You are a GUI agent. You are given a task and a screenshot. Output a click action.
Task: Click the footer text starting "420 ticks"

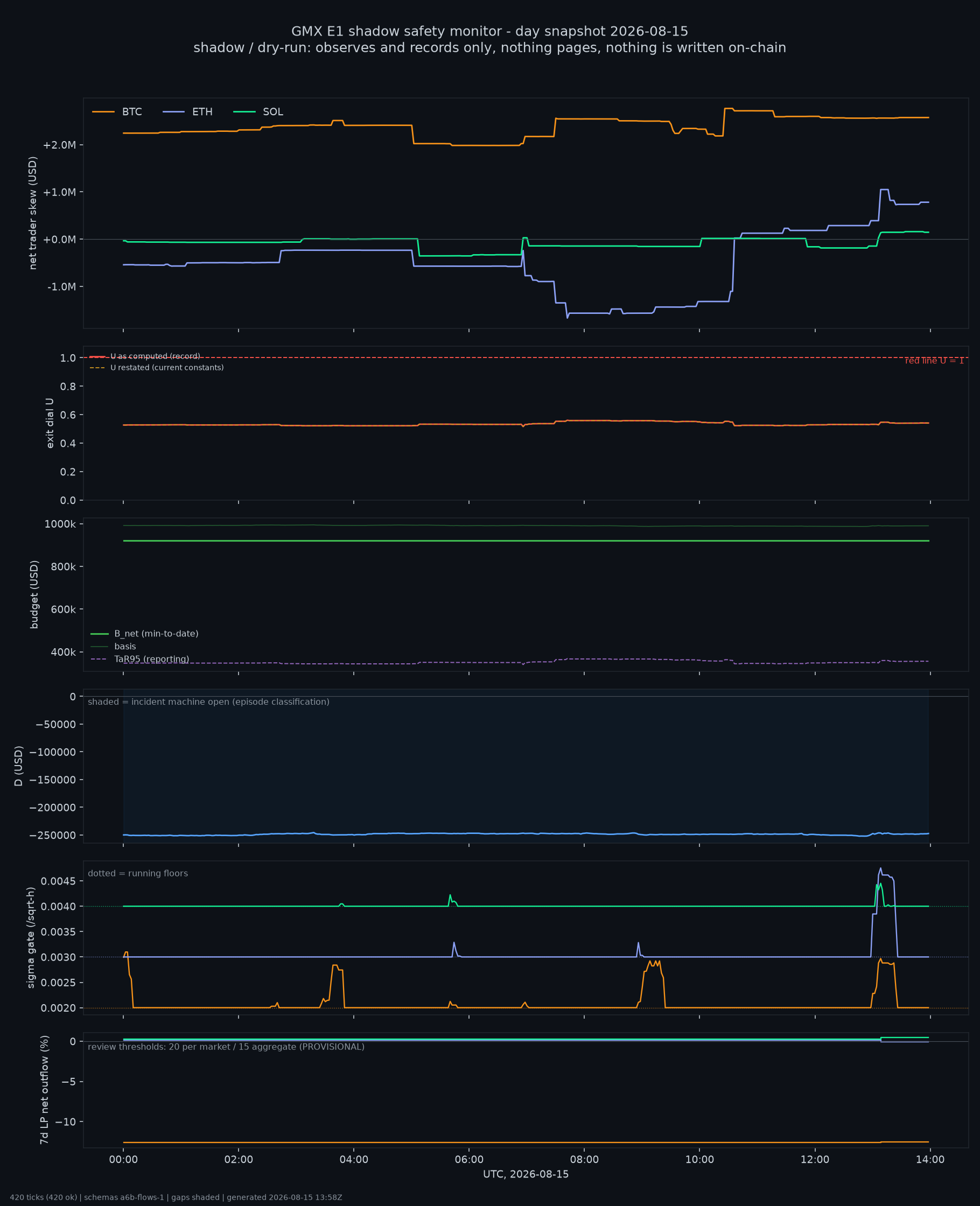pyautogui.click(x=176, y=1197)
